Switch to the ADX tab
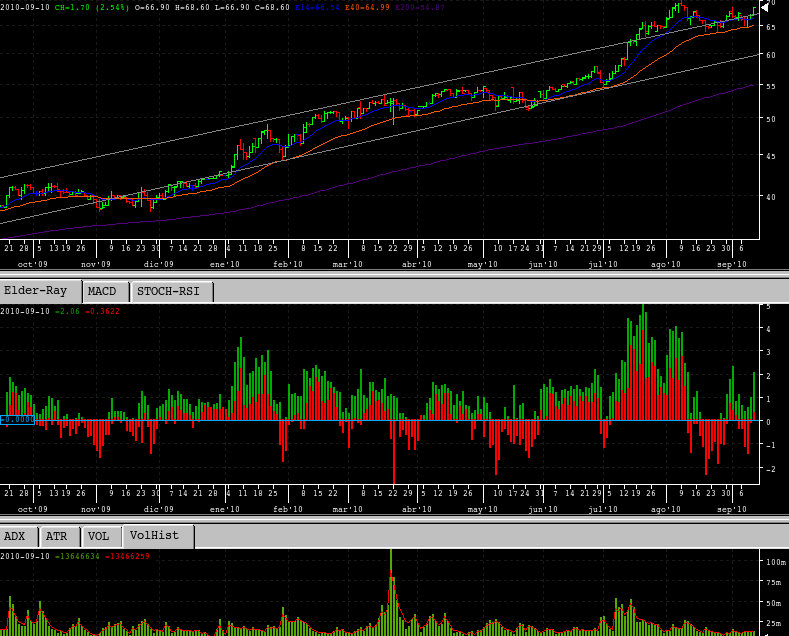 point(19,536)
